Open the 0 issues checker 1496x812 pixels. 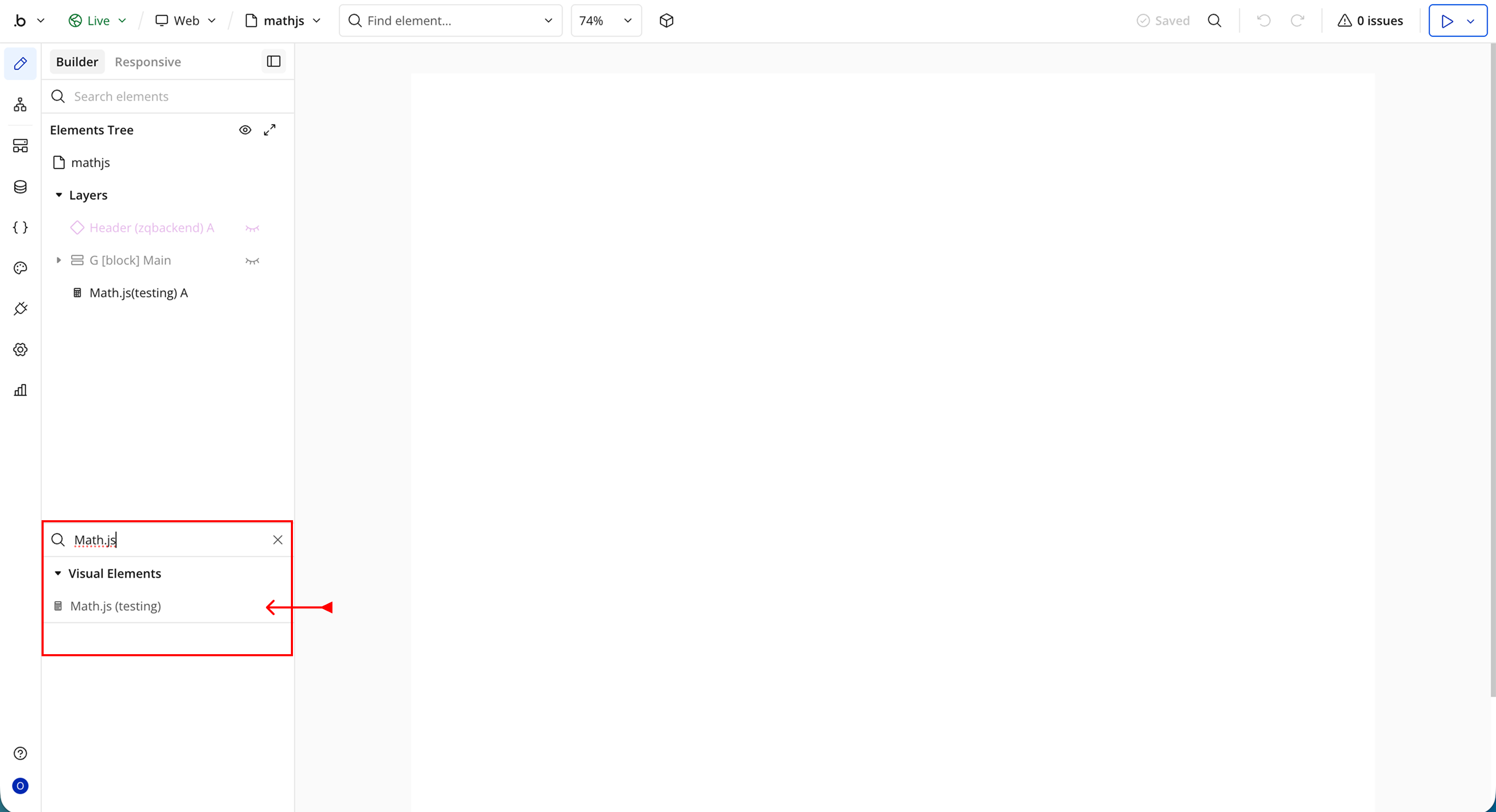click(1371, 21)
